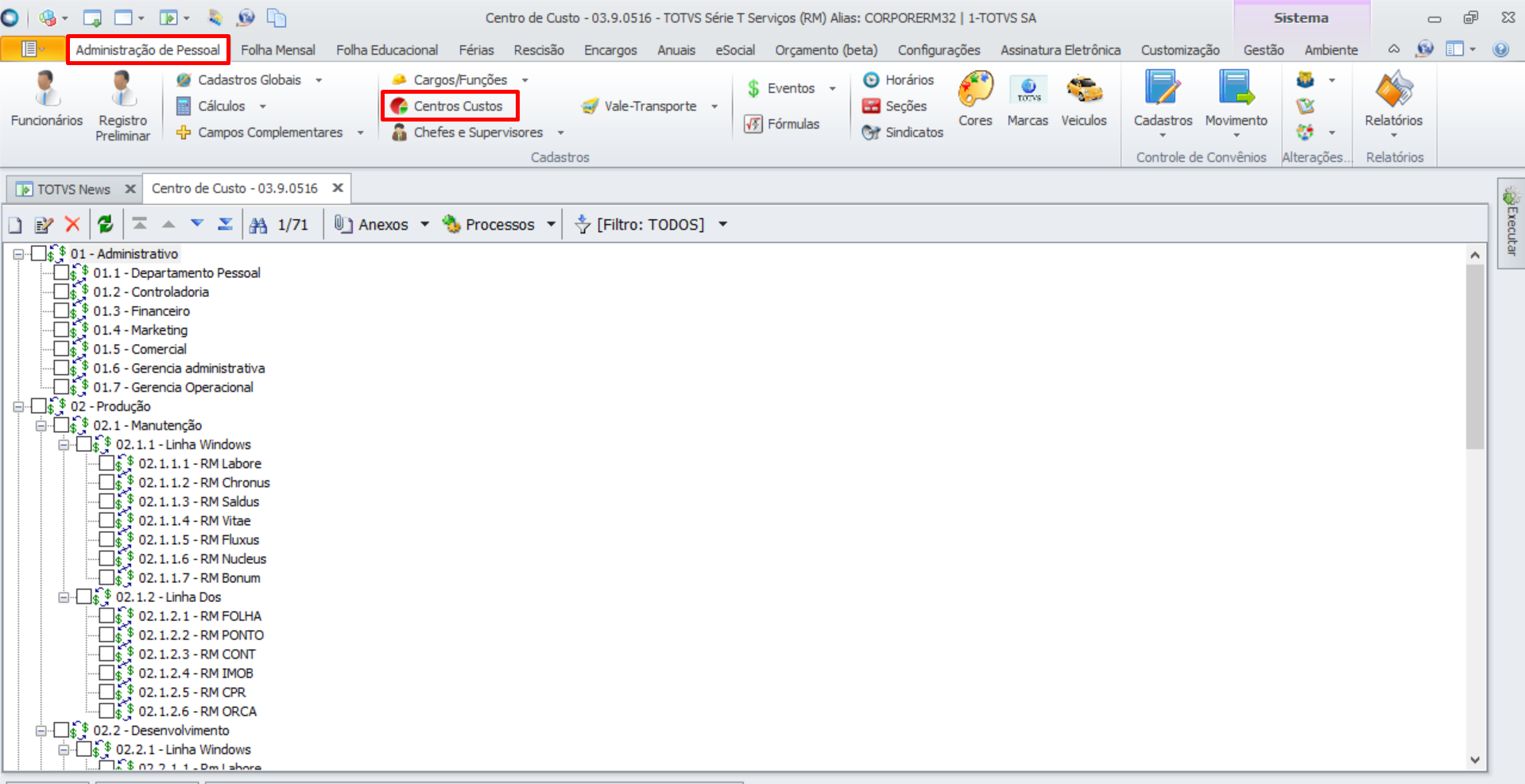Screen dimensions: 1525x784
Task: Open the Veículos car icon
Action: pyautogui.click(x=1084, y=99)
